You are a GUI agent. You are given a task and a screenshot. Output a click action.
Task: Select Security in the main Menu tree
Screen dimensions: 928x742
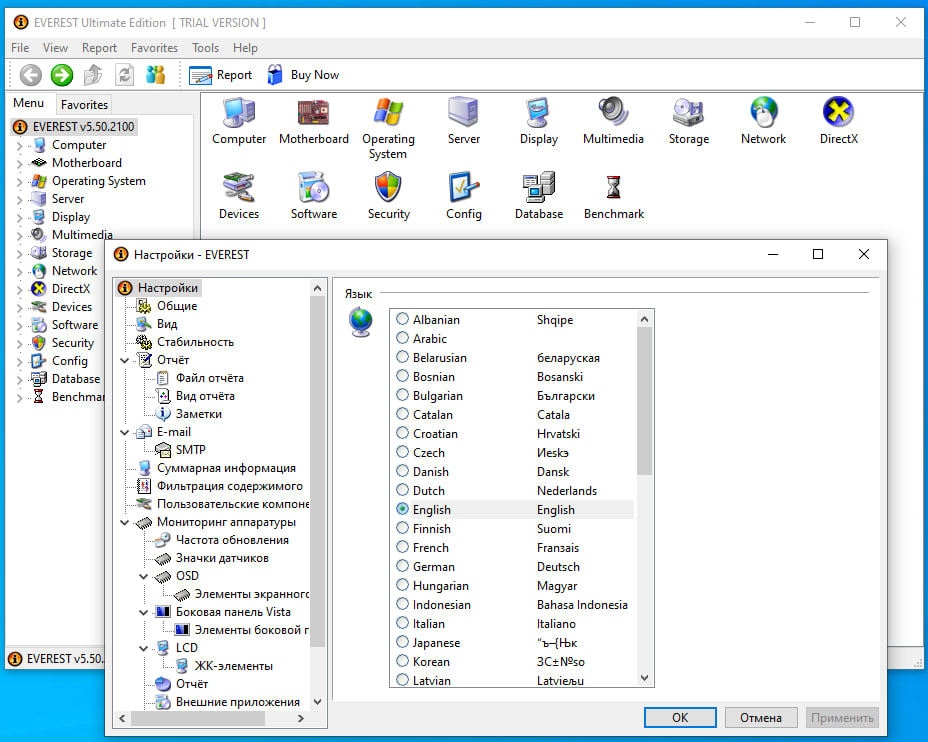pos(72,343)
